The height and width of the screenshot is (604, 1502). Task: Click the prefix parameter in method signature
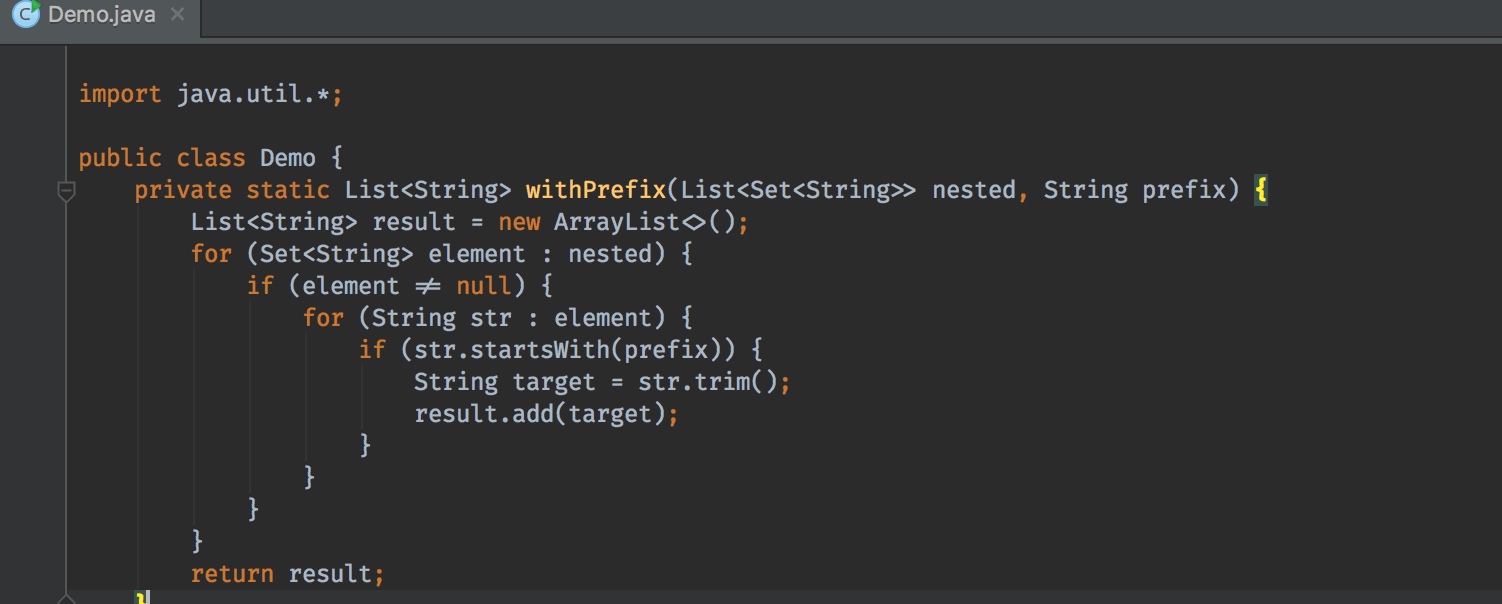(x=1184, y=190)
